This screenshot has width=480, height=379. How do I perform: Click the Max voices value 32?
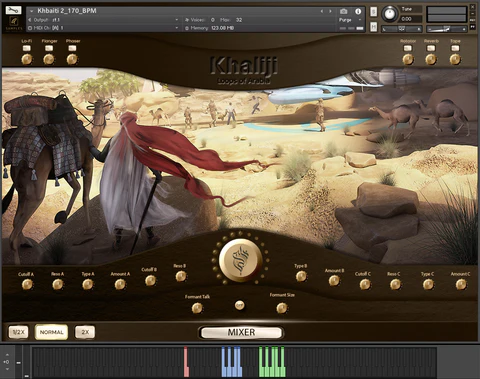(x=239, y=20)
